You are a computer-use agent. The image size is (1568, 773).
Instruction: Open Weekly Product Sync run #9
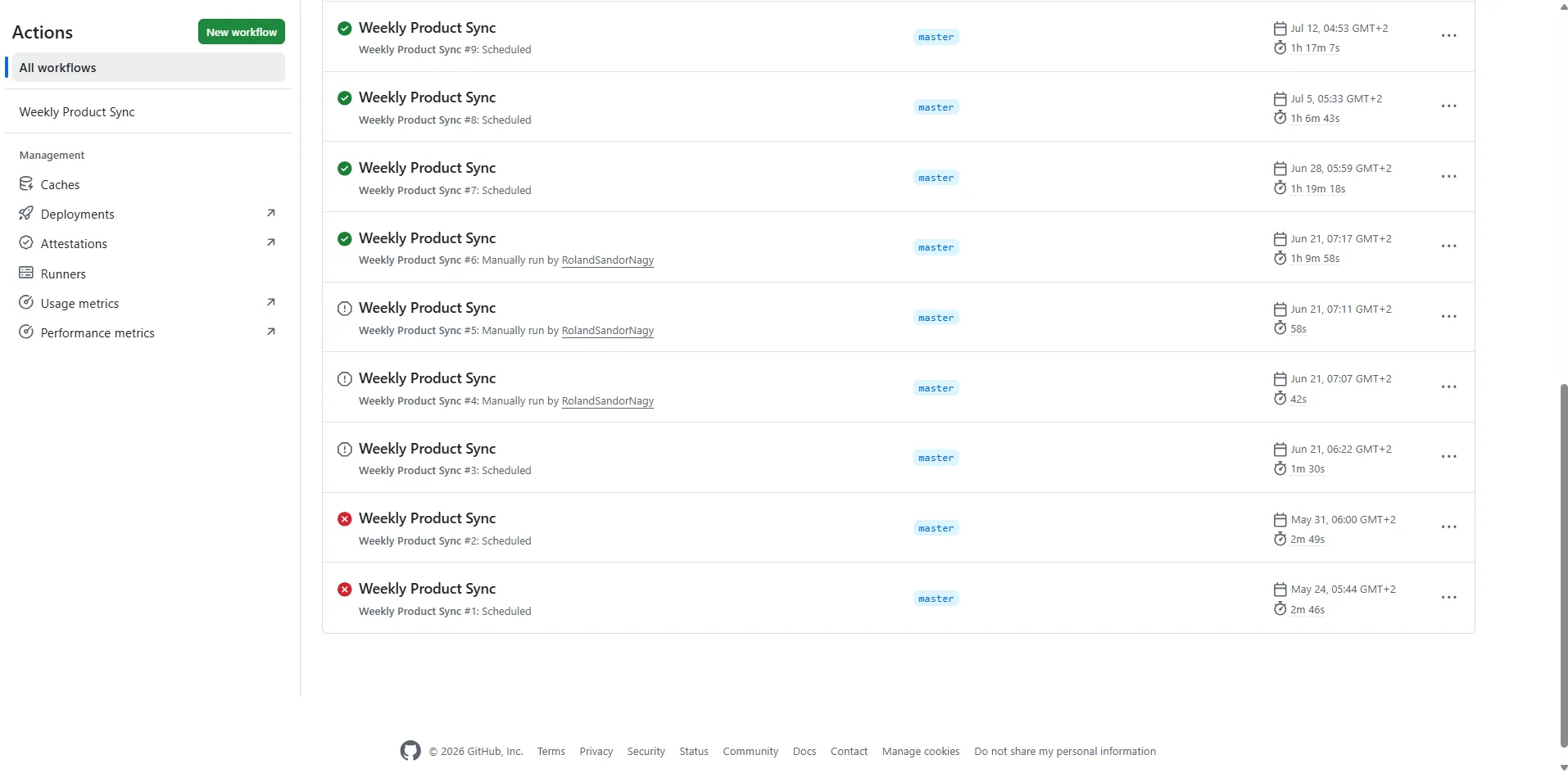427,28
